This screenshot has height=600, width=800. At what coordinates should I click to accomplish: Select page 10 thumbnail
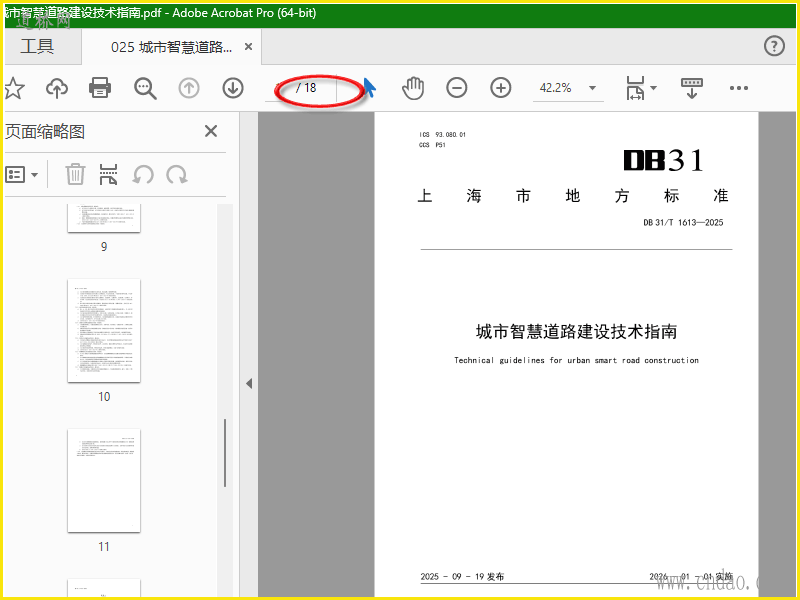[104, 331]
